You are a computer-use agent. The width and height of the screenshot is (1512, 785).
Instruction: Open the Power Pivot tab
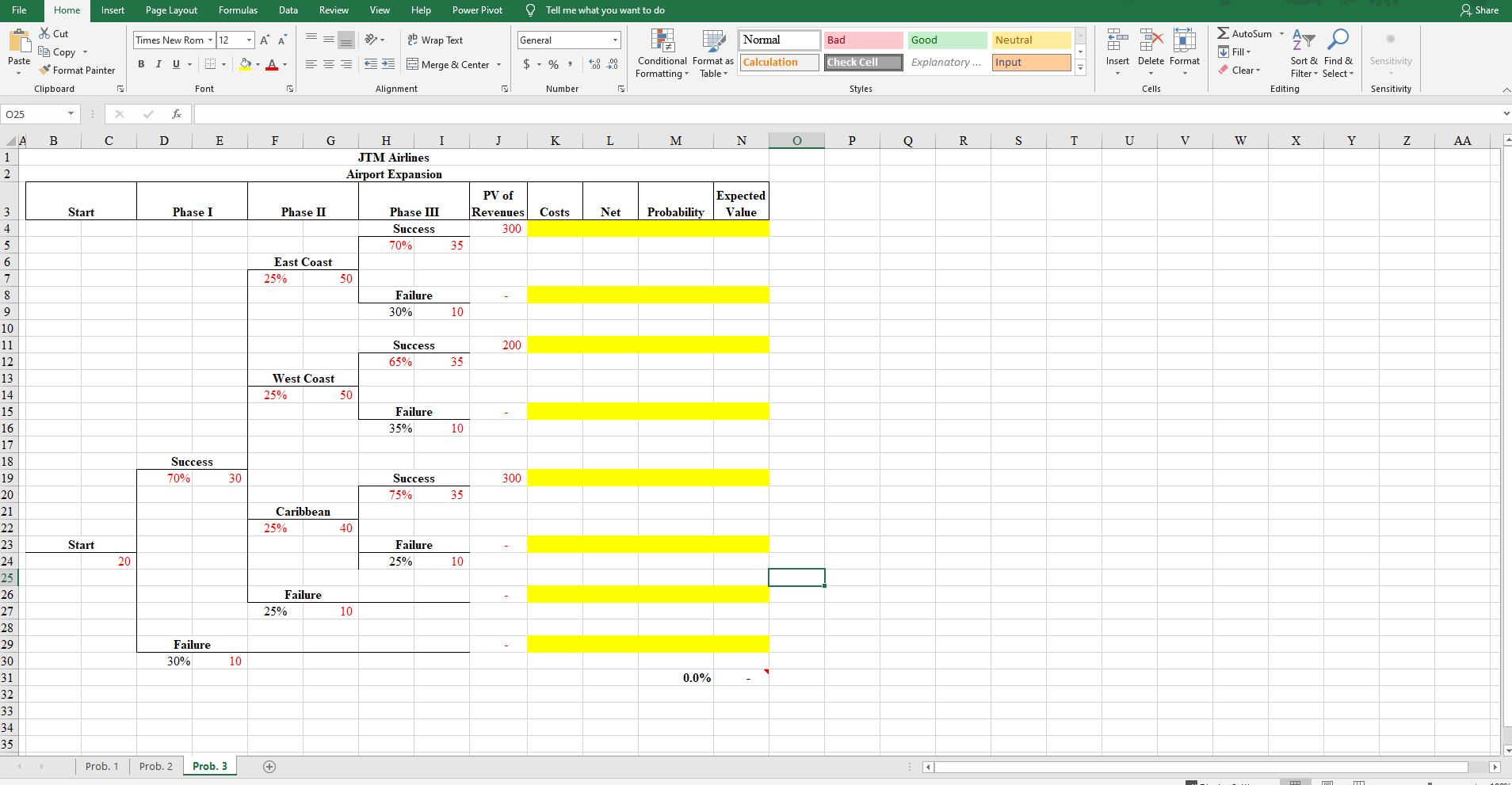click(476, 10)
